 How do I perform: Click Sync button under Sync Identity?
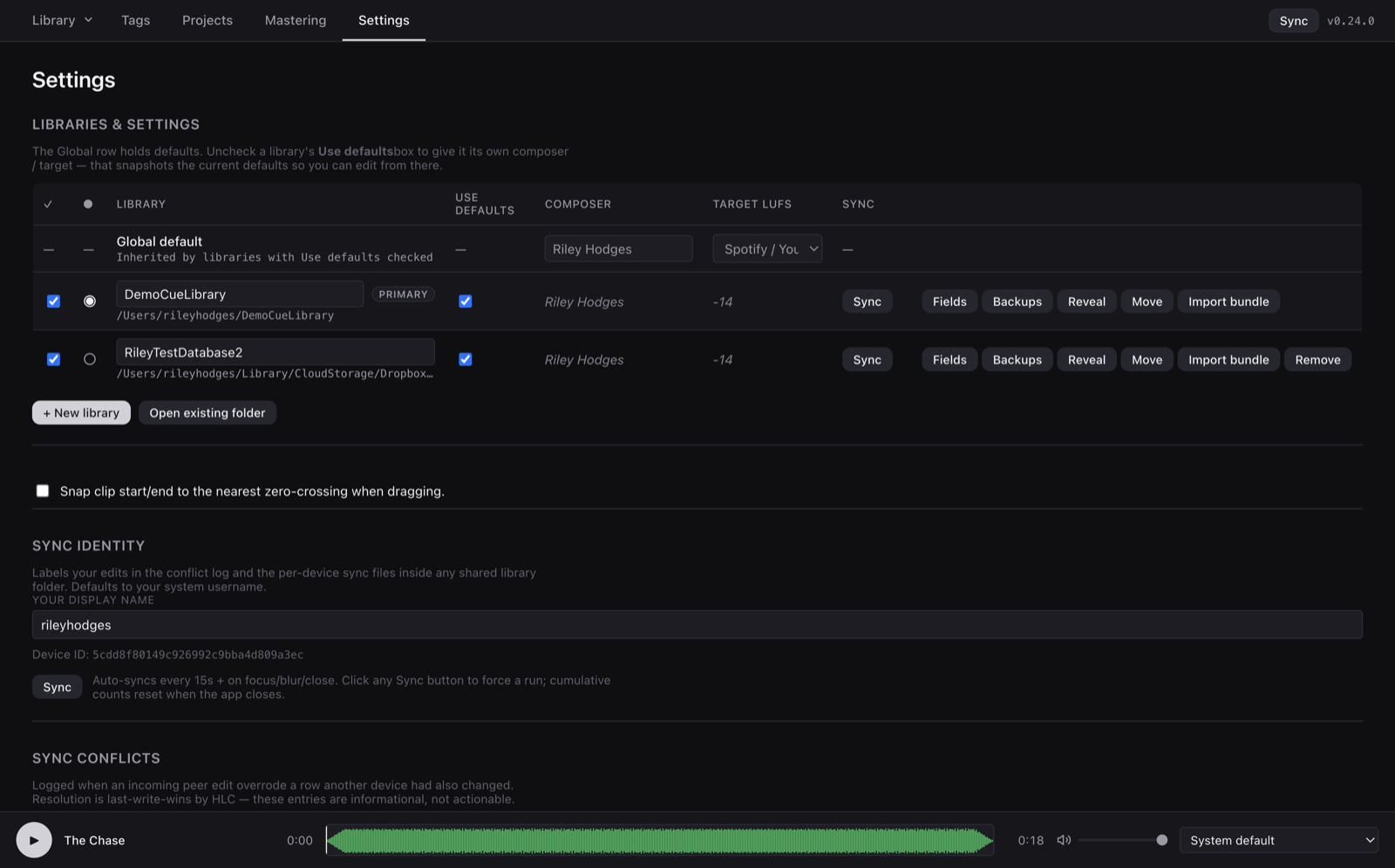click(58, 687)
